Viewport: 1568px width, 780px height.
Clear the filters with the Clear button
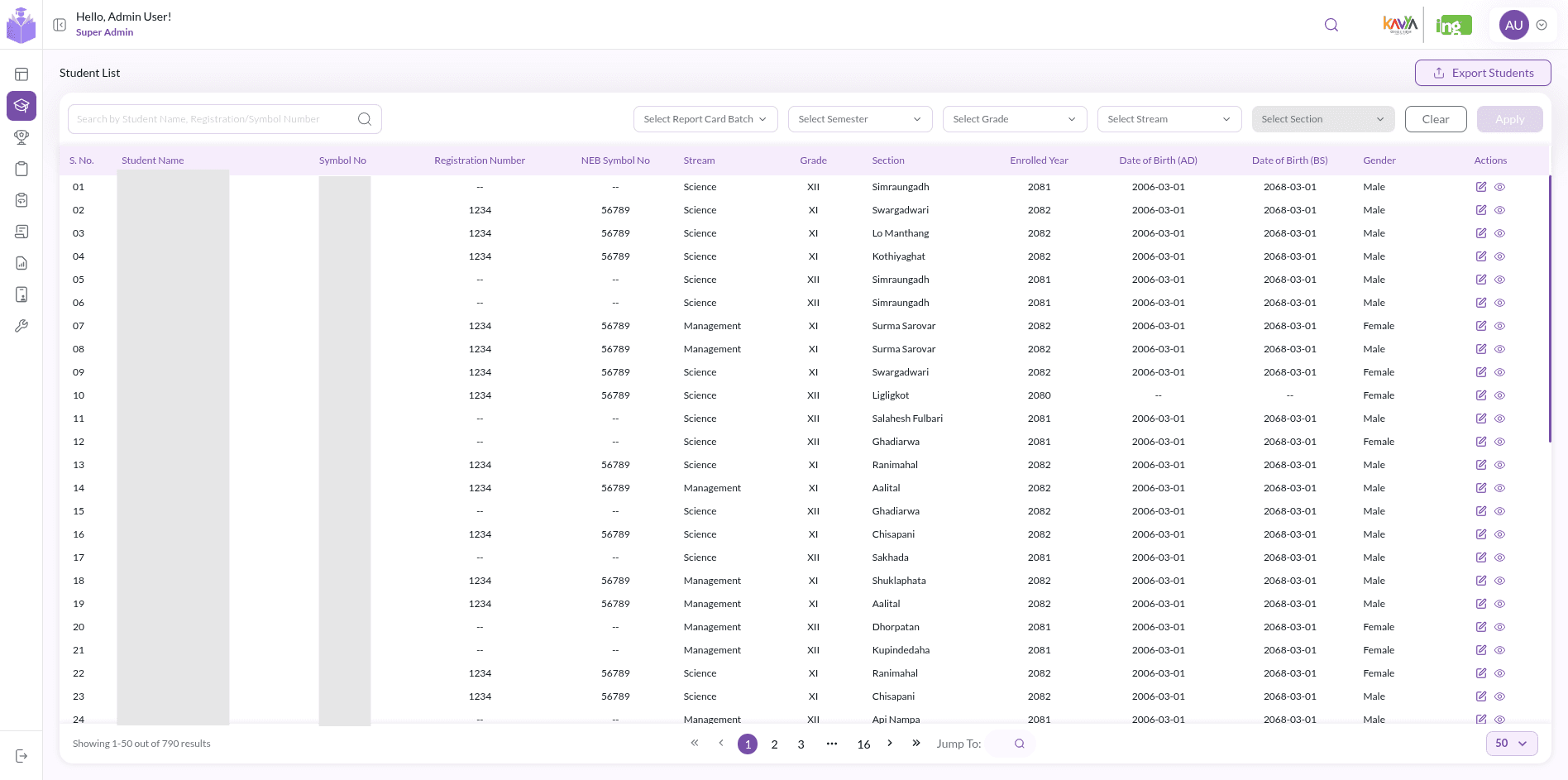click(x=1436, y=119)
